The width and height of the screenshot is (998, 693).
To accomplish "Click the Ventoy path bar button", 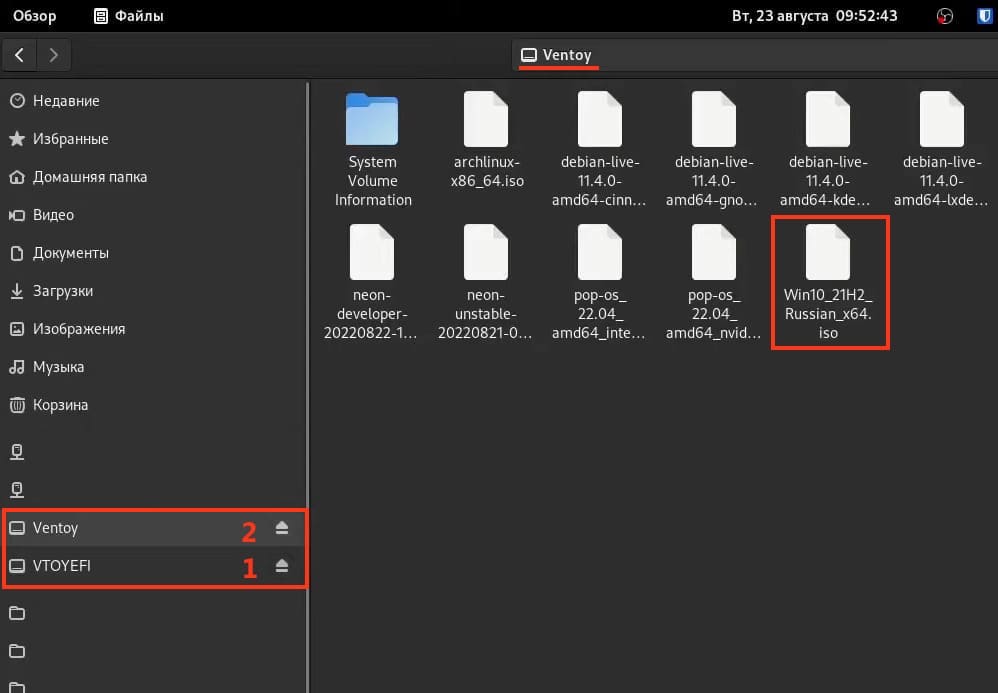I will click(557, 55).
